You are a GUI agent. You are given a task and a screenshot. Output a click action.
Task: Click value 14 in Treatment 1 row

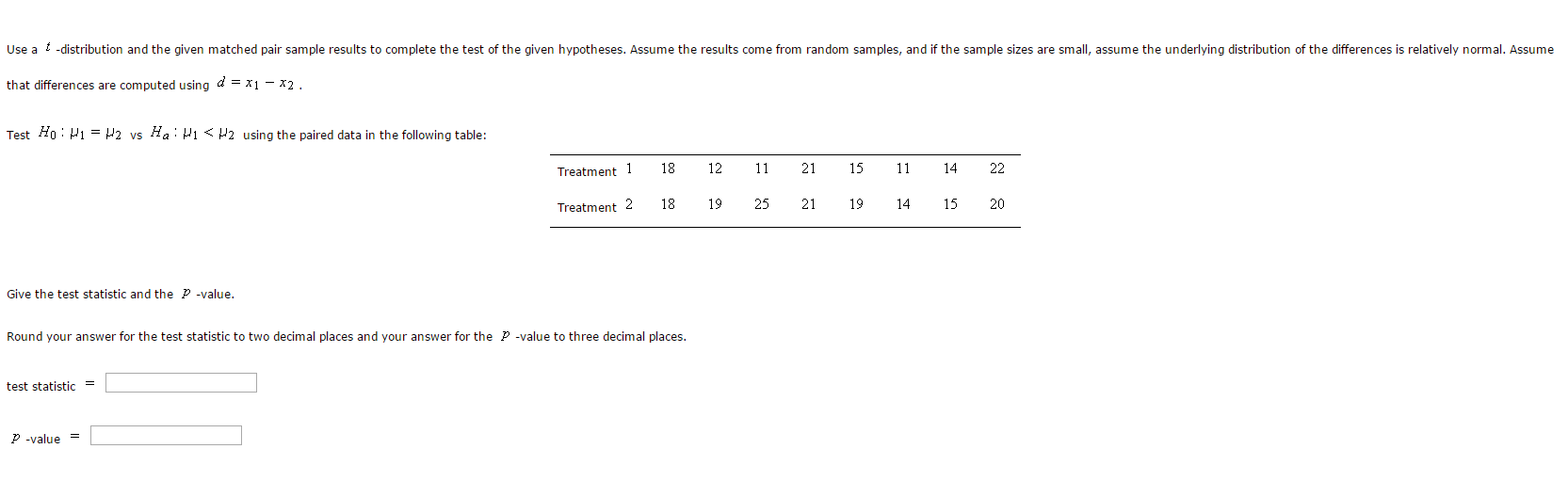(950, 168)
